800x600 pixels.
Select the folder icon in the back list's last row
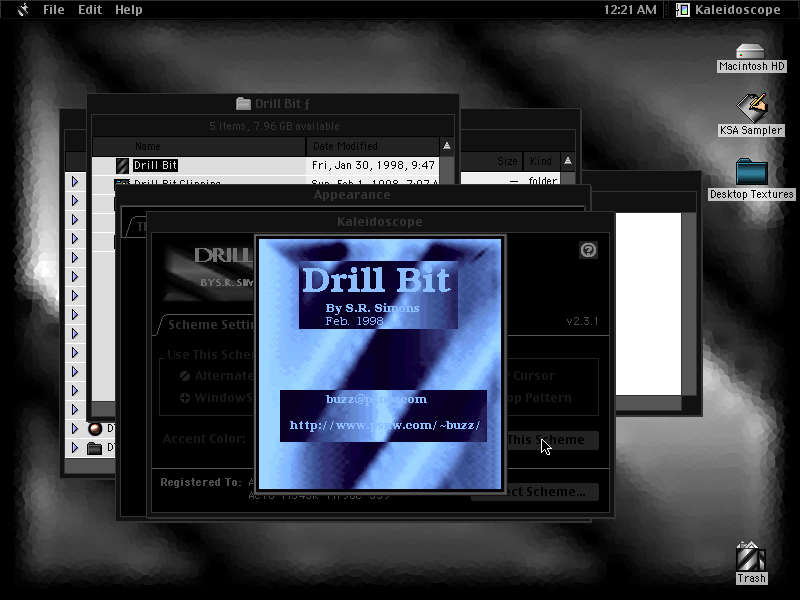point(94,448)
